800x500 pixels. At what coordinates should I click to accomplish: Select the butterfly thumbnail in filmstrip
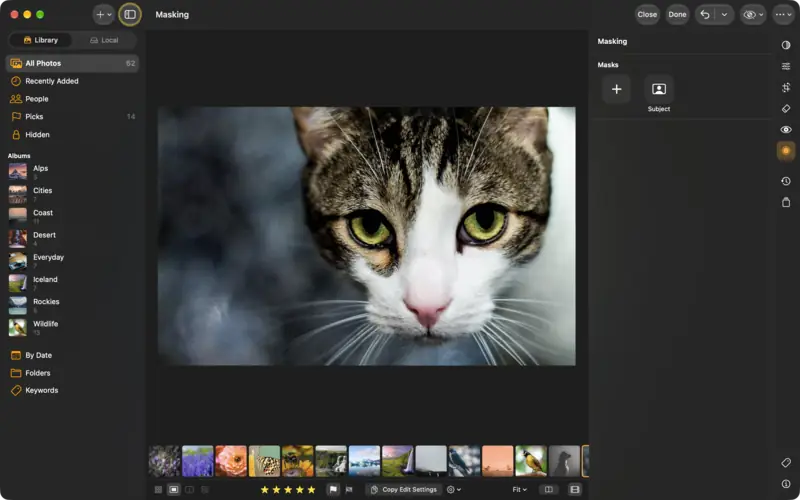coord(264,461)
